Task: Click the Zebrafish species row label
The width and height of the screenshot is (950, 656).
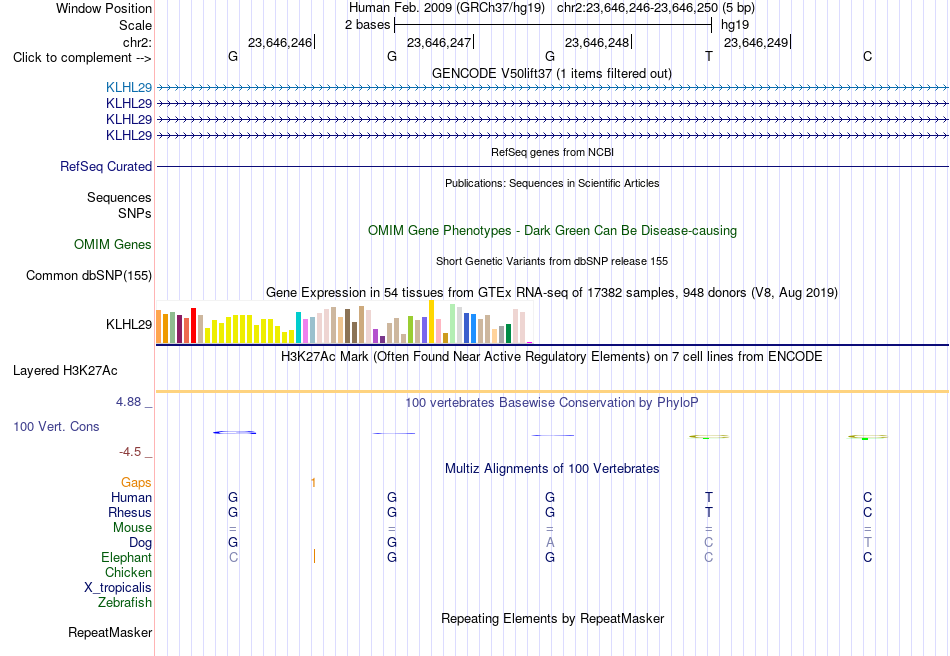Action: tap(125, 603)
